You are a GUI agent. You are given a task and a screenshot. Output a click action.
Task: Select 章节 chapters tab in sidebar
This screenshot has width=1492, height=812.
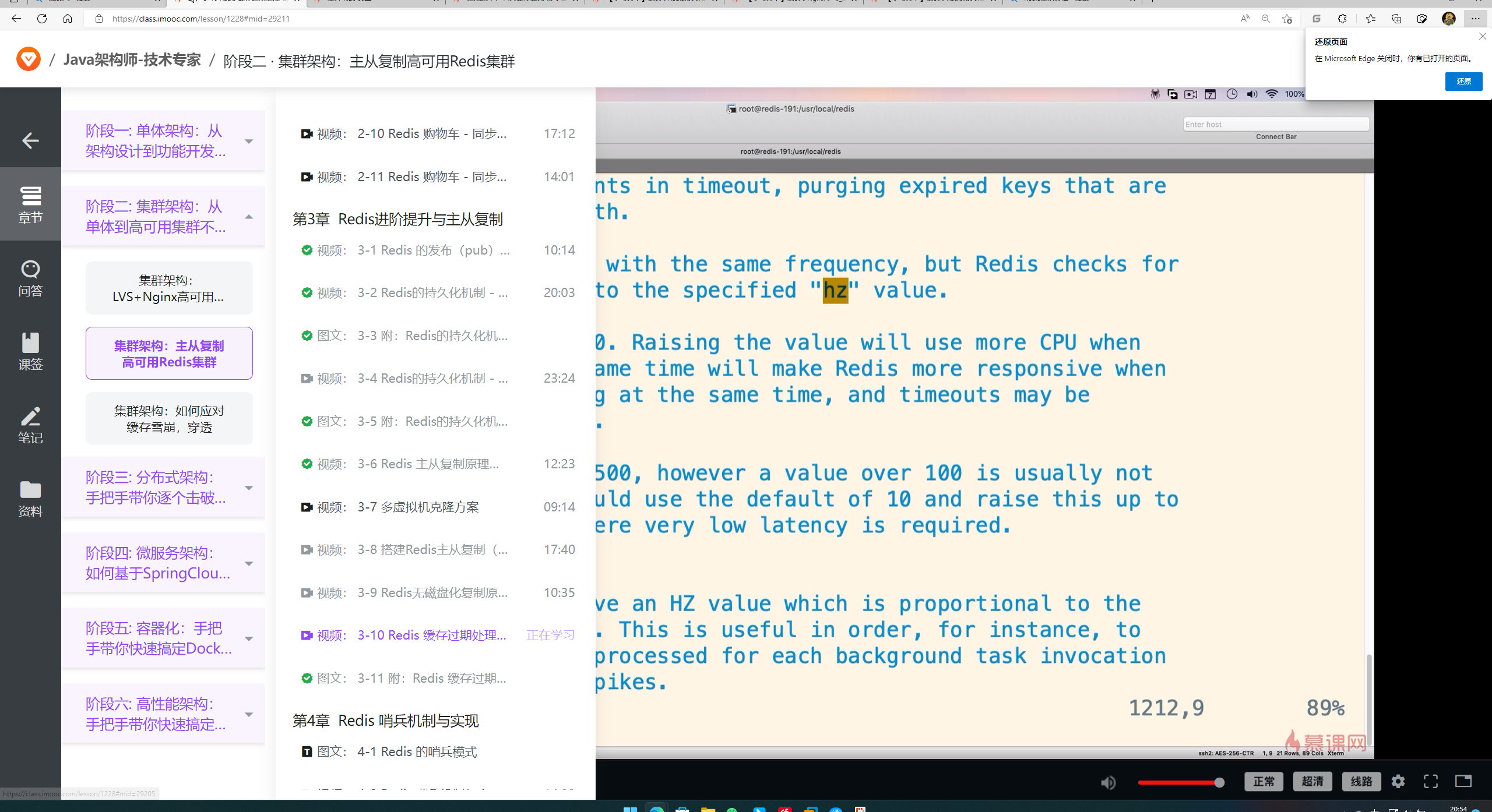30,204
